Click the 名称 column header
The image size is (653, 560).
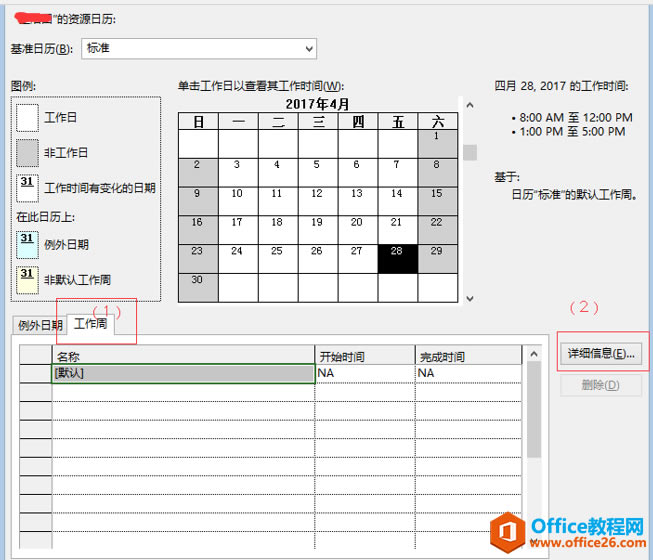tap(183, 355)
